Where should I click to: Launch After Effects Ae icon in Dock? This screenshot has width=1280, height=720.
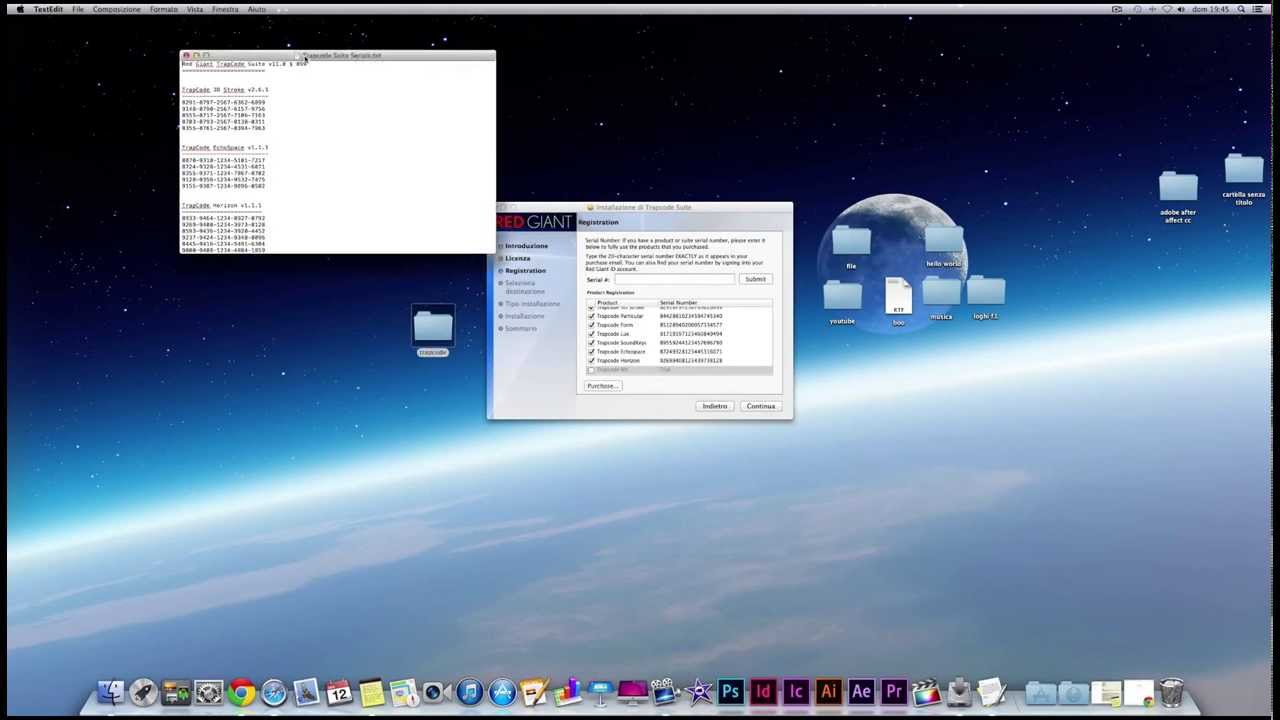[x=861, y=692]
